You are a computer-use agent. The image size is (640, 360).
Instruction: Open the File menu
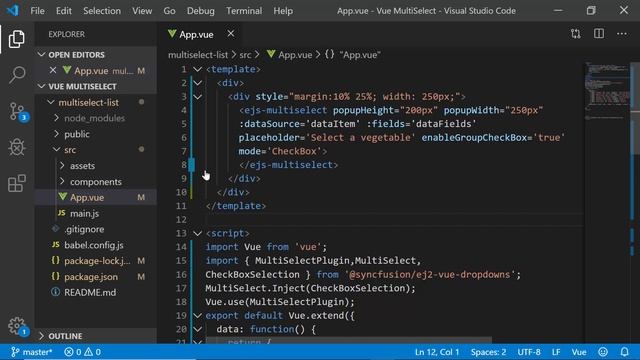[38, 11]
